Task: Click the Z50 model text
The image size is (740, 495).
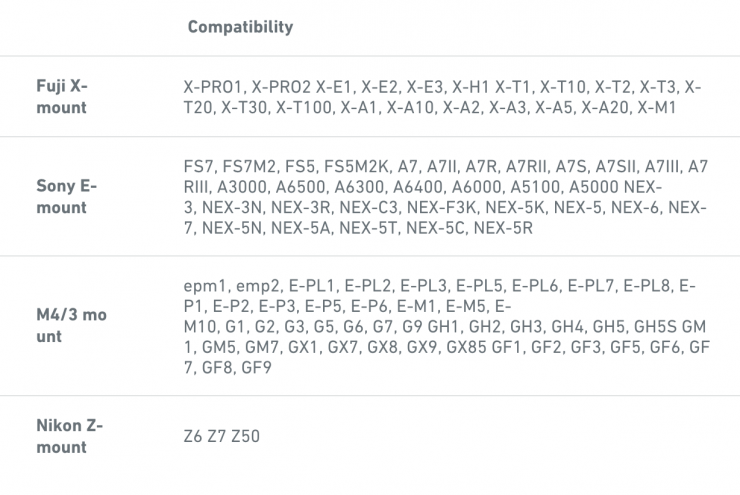Action: (x=245, y=437)
